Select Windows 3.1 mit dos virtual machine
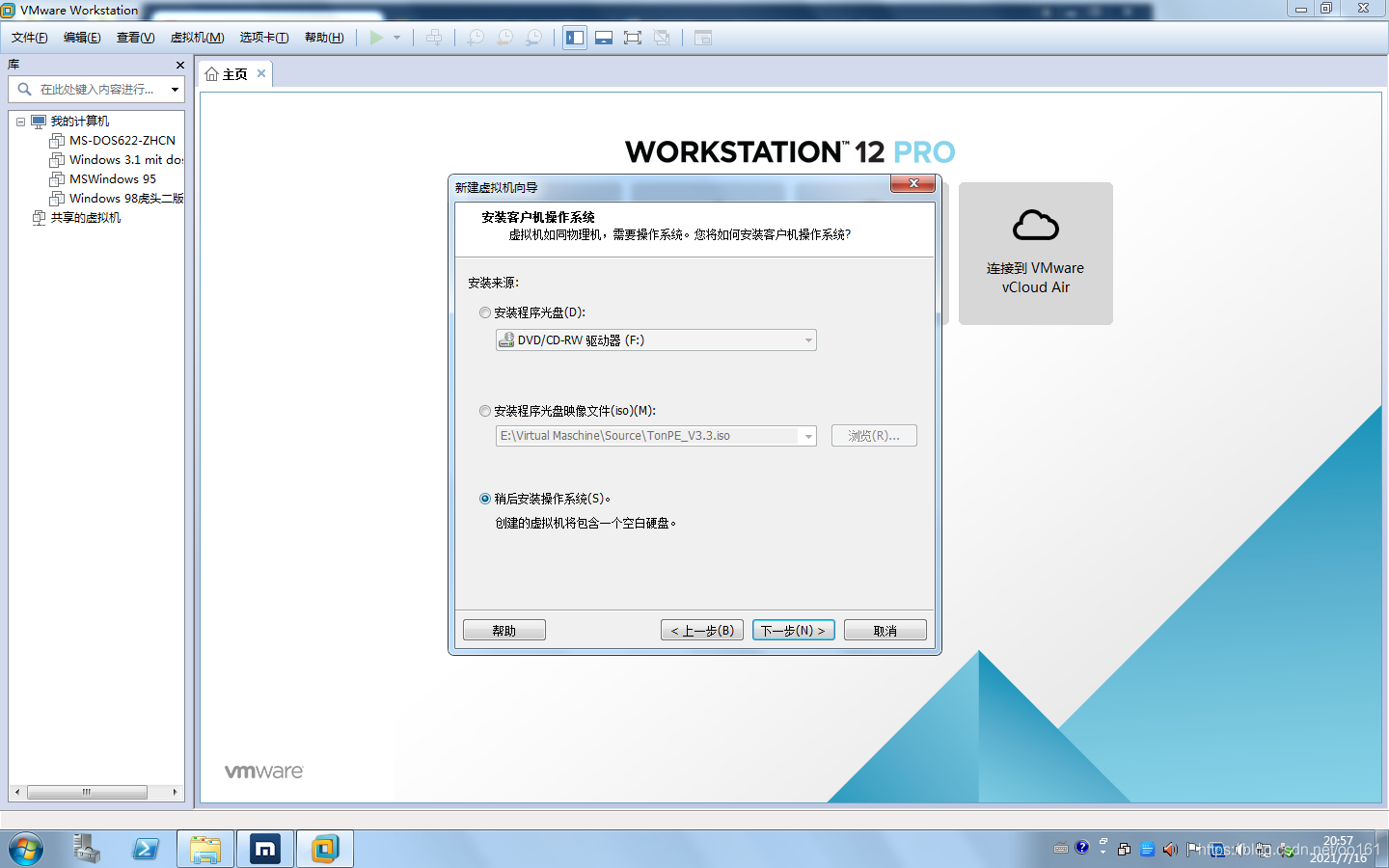The width and height of the screenshot is (1389, 868). [125, 160]
